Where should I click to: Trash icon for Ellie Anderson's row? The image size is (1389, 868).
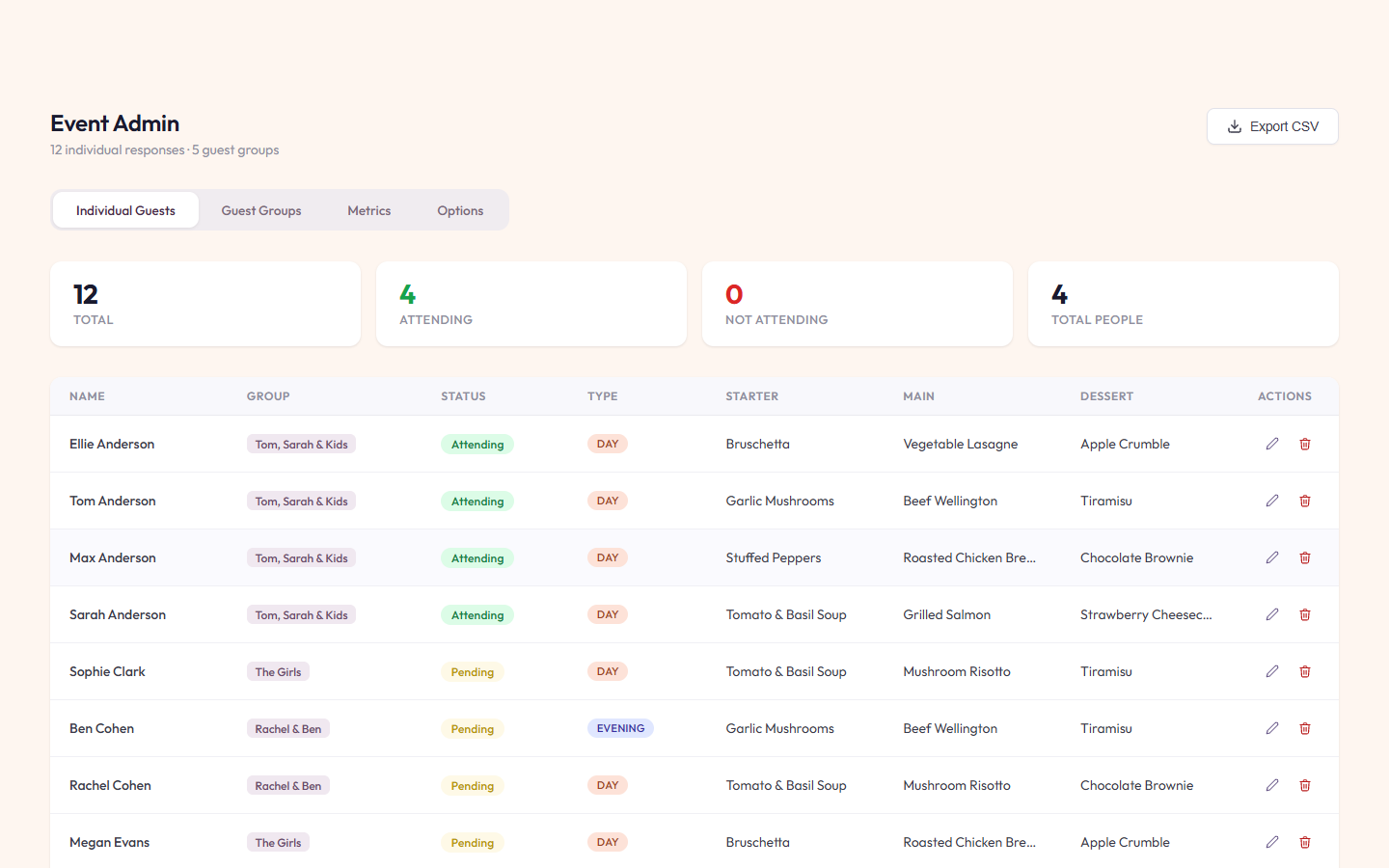point(1305,444)
